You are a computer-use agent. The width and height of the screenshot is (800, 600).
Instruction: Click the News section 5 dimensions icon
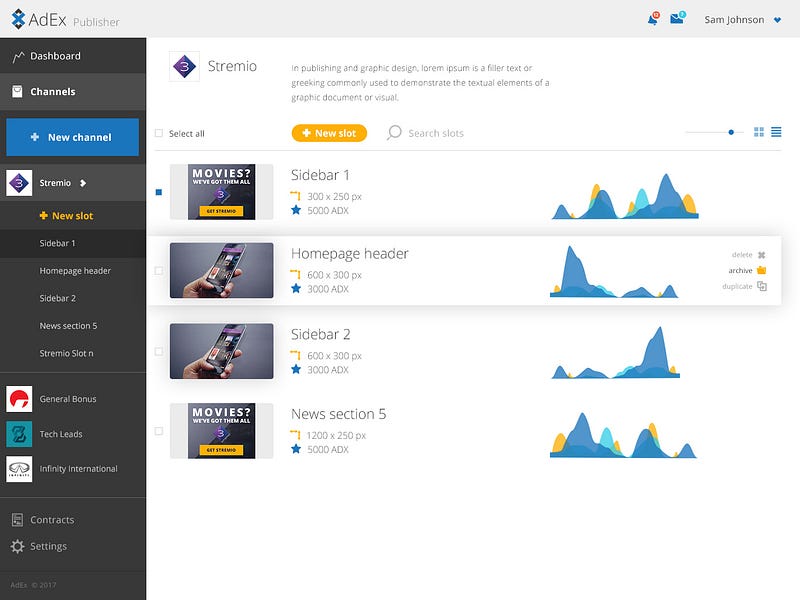pos(295,435)
